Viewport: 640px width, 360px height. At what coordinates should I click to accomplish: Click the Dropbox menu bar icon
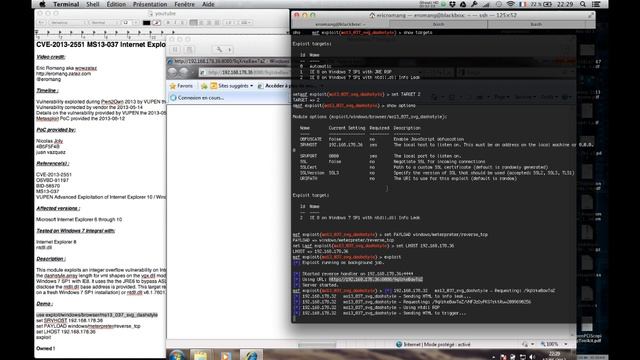click(453, 4)
